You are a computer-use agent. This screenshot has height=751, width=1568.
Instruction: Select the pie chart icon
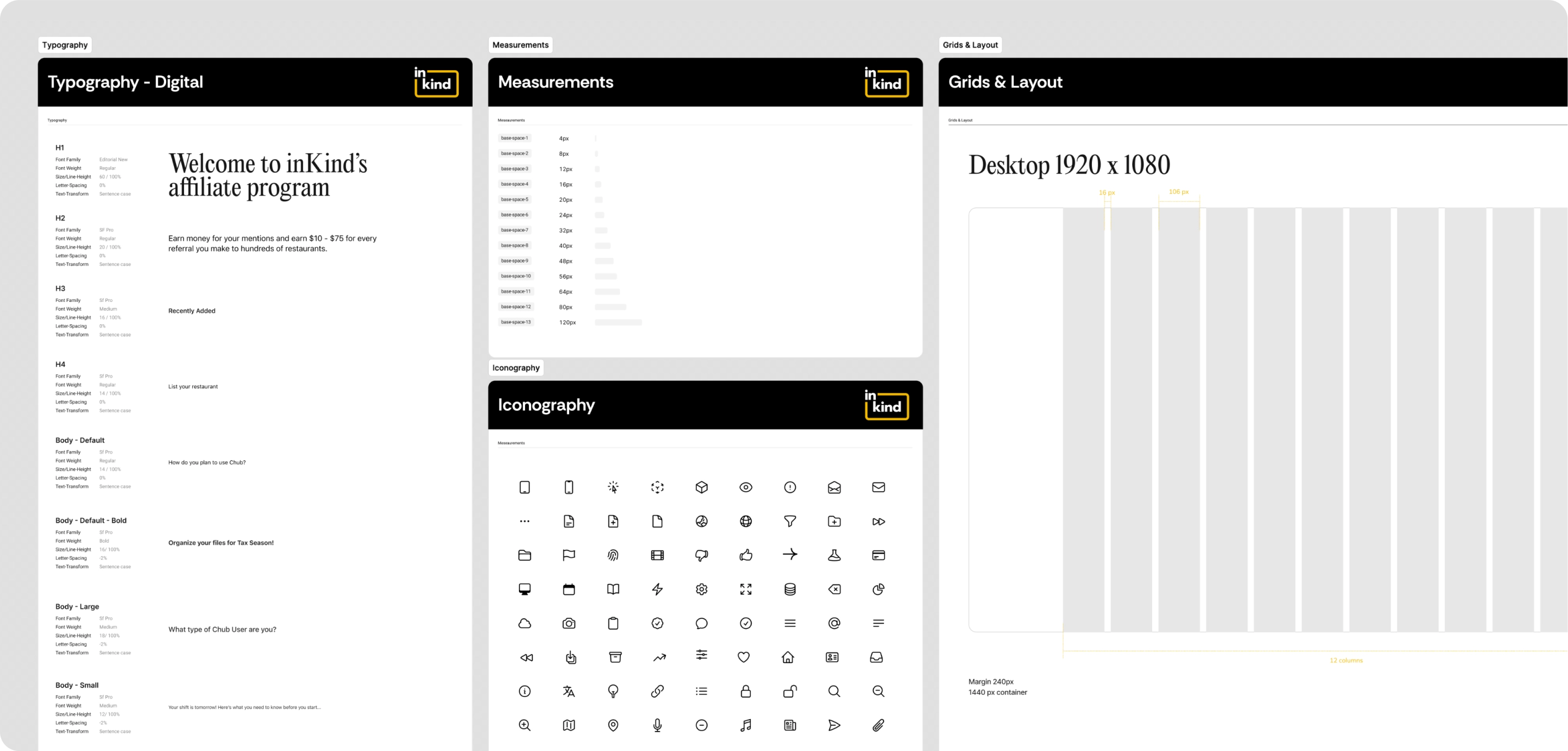coord(878,589)
